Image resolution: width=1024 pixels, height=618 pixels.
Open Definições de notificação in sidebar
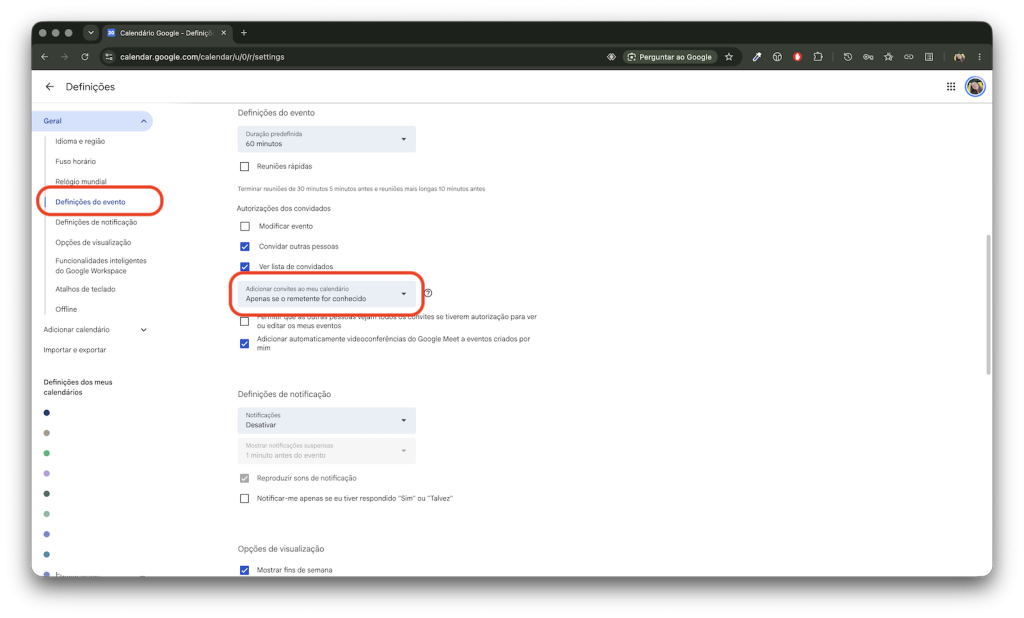[x=96, y=222]
